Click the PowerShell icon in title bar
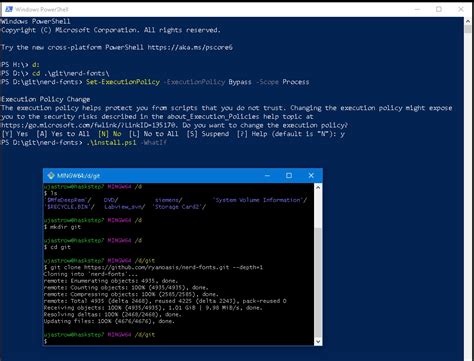This screenshot has height=361, width=474. pos(9,9)
